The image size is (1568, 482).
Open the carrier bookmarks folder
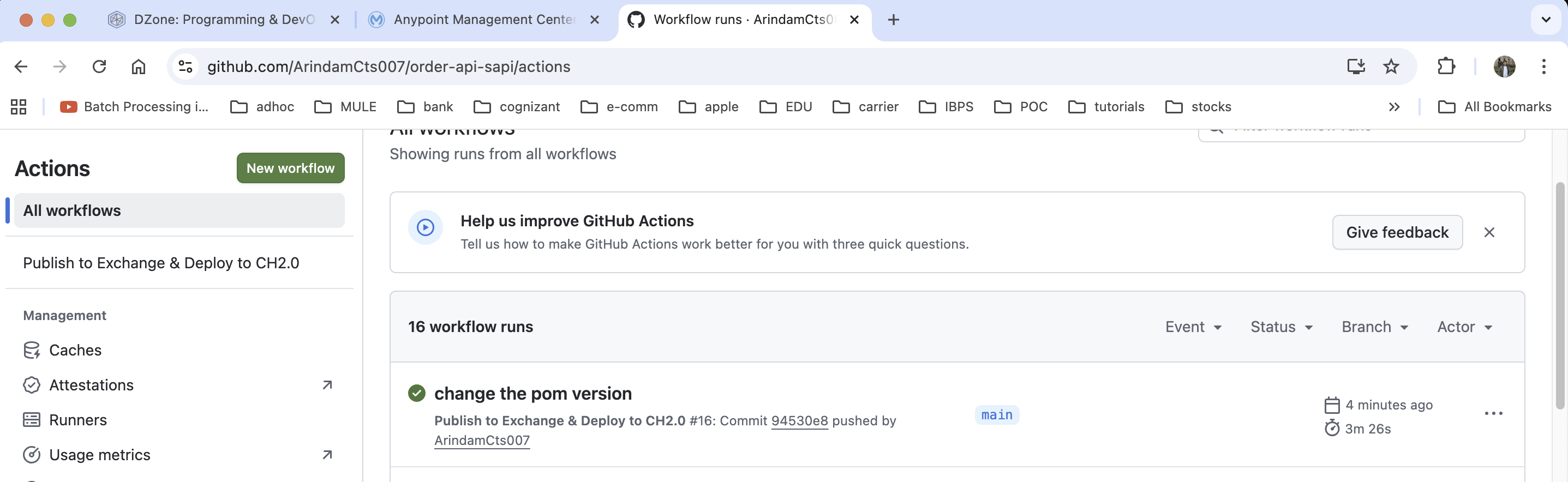866,107
